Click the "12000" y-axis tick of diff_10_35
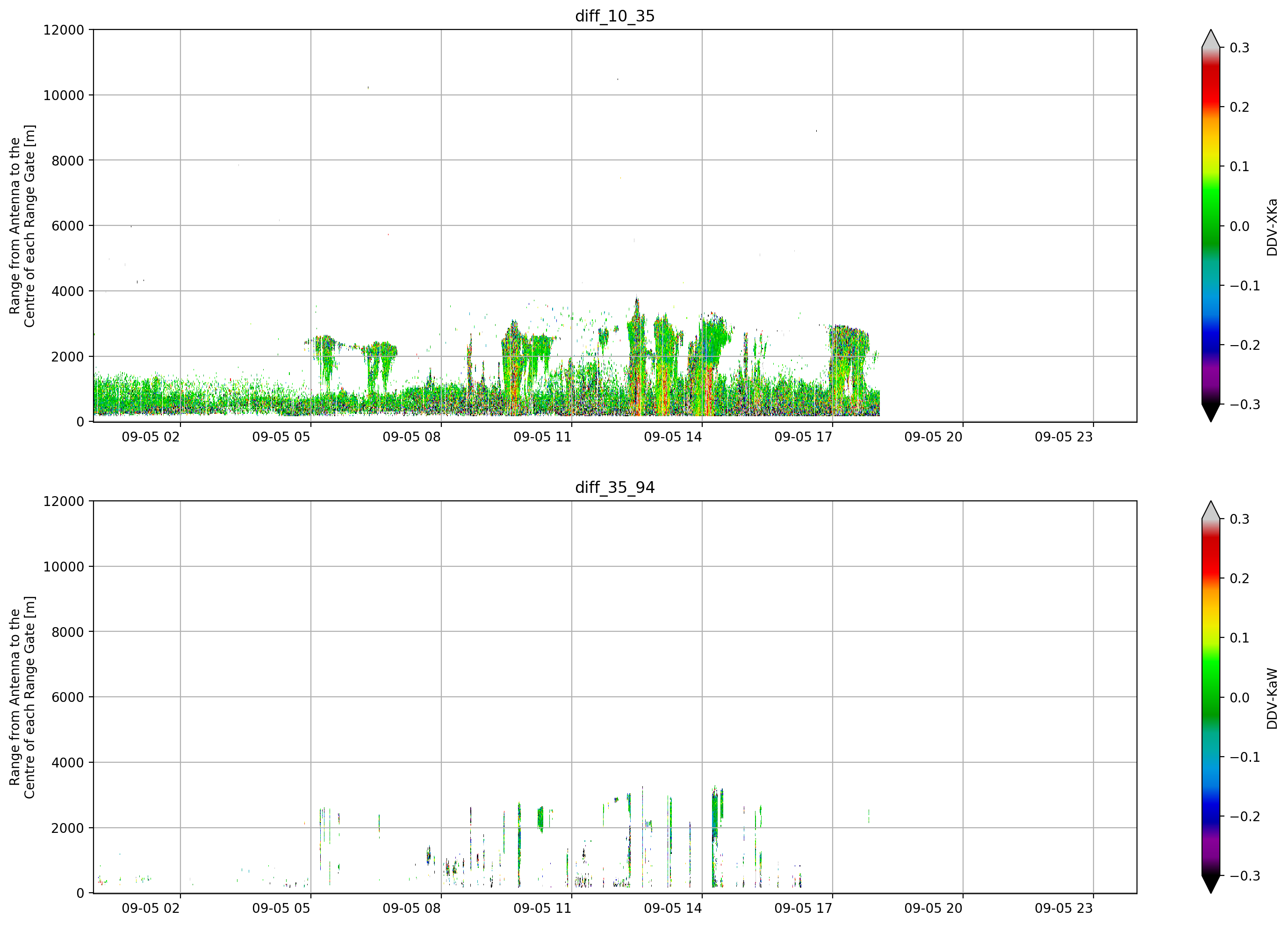Screen dimensions: 1288x925 point(64,30)
